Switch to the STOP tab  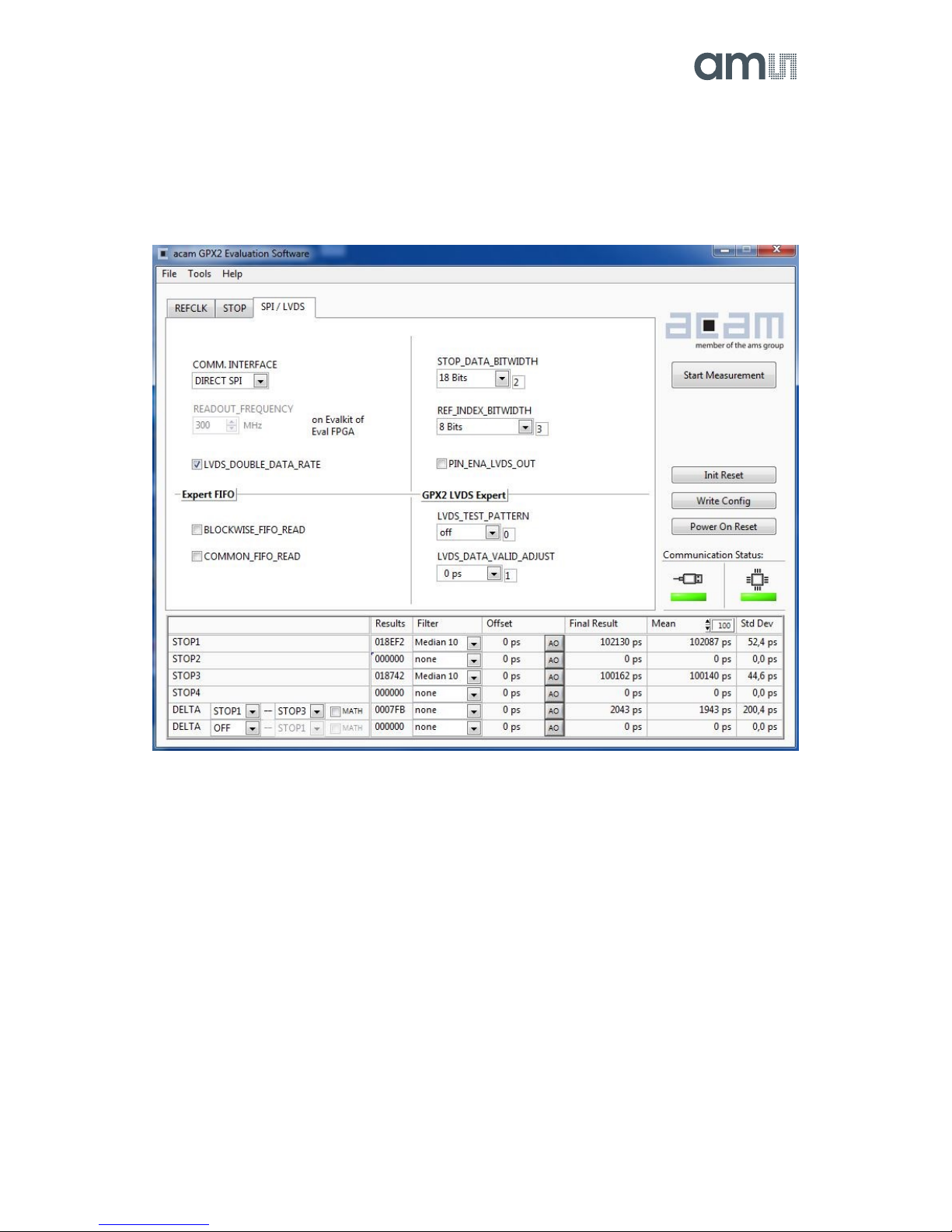point(235,309)
